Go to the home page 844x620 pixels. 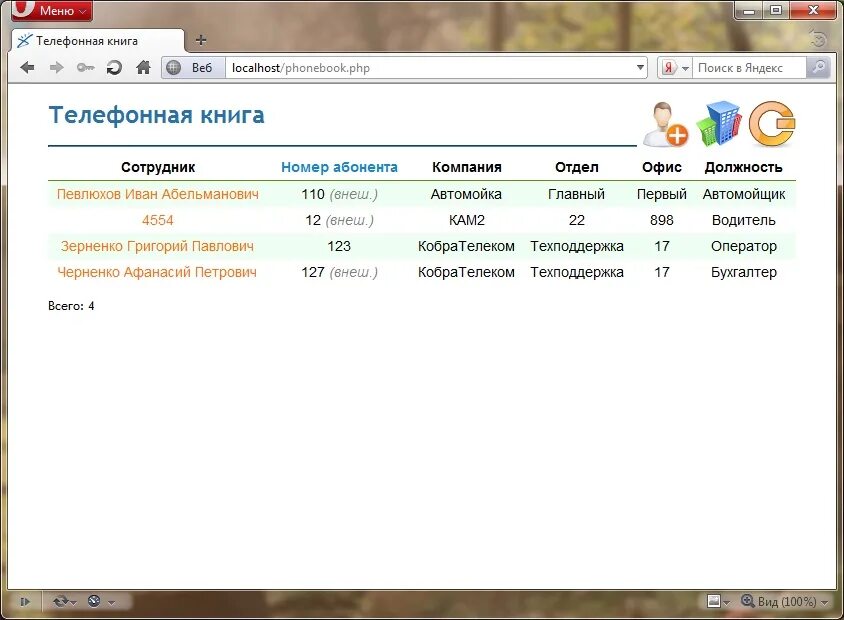click(x=143, y=68)
